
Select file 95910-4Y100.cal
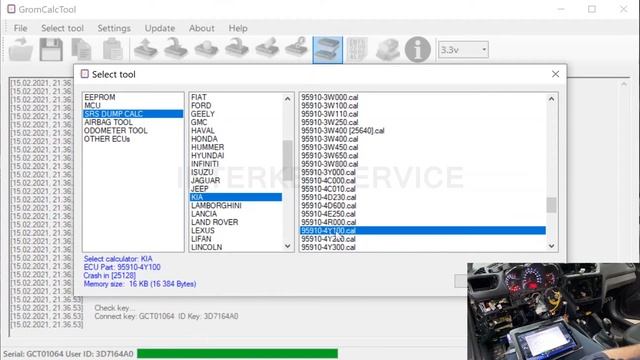(x=423, y=230)
